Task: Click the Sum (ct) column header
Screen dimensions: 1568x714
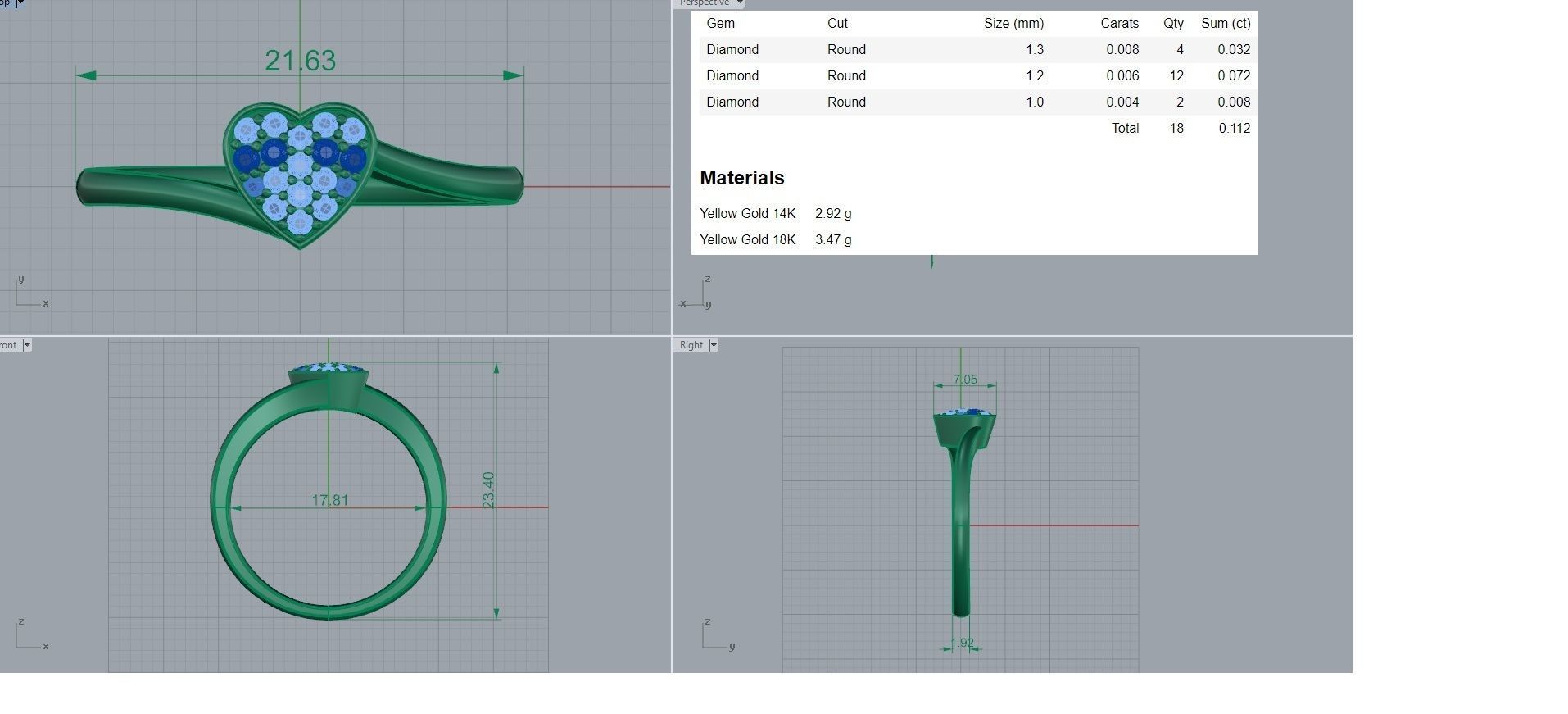Action: click(1226, 24)
